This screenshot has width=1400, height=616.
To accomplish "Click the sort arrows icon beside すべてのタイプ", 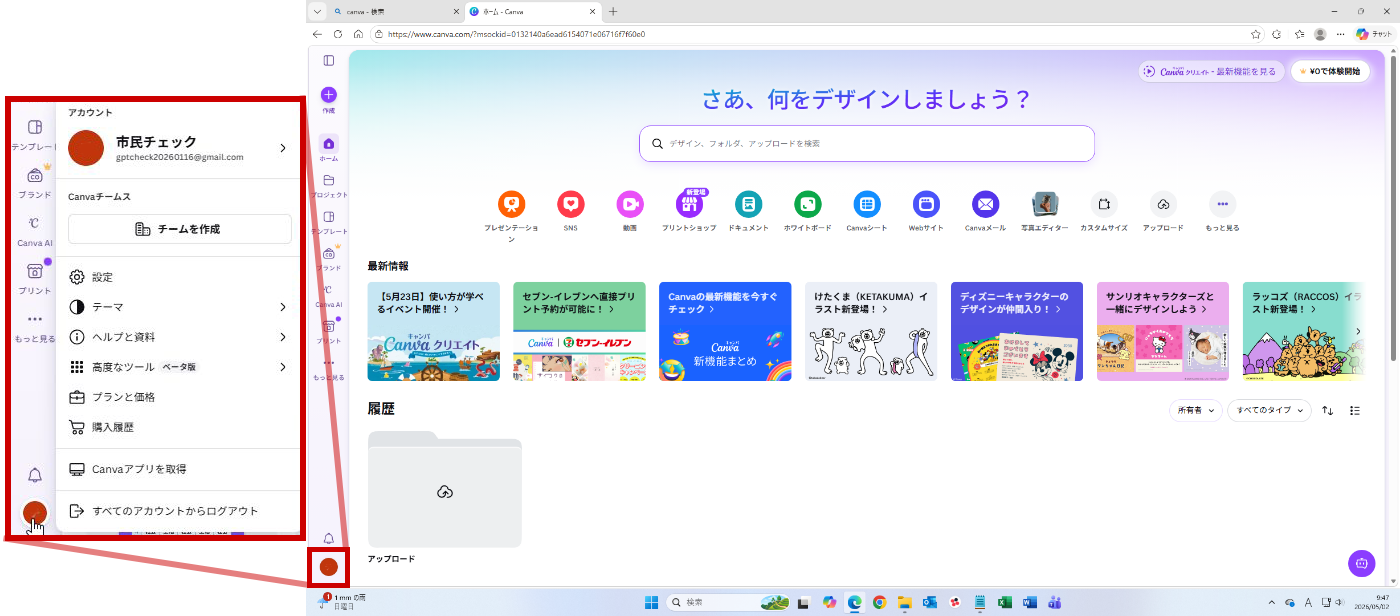I will click(x=1328, y=410).
